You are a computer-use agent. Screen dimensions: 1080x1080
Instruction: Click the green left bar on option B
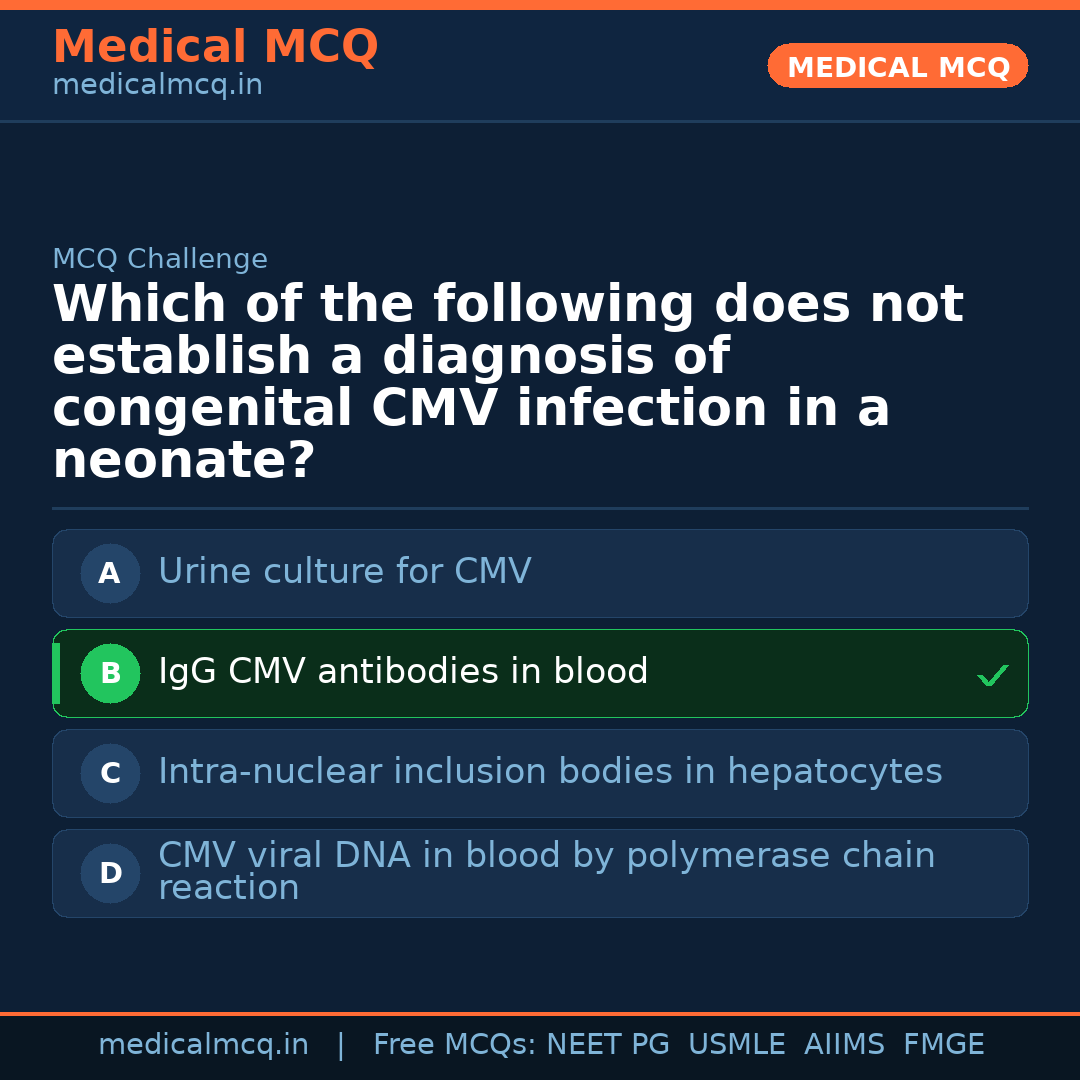(x=56, y=674)
